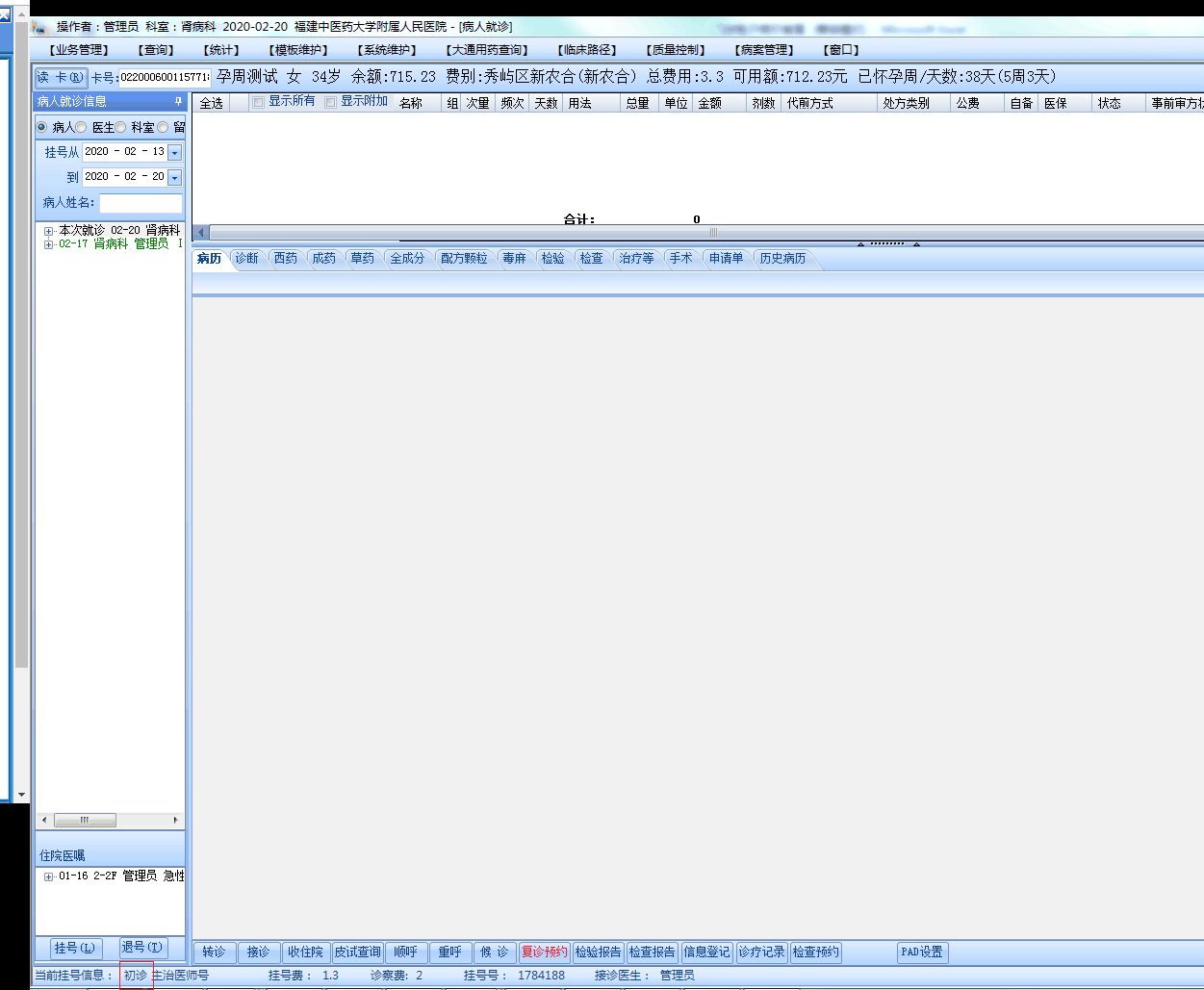The width and height of the screenshot is (1204, 990).
Task: Open the 模板维护 menu
Action: (299, 50)
